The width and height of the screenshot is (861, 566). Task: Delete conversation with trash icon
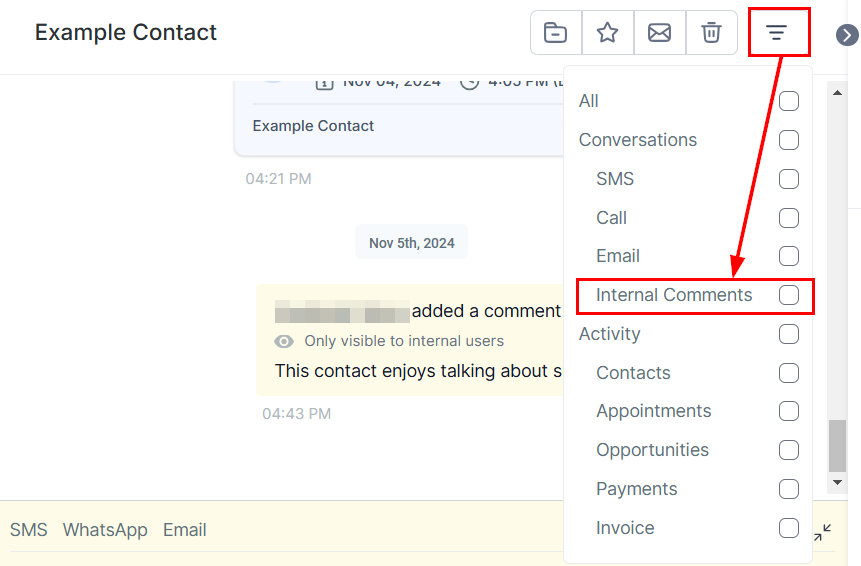(x=711, y=33)
